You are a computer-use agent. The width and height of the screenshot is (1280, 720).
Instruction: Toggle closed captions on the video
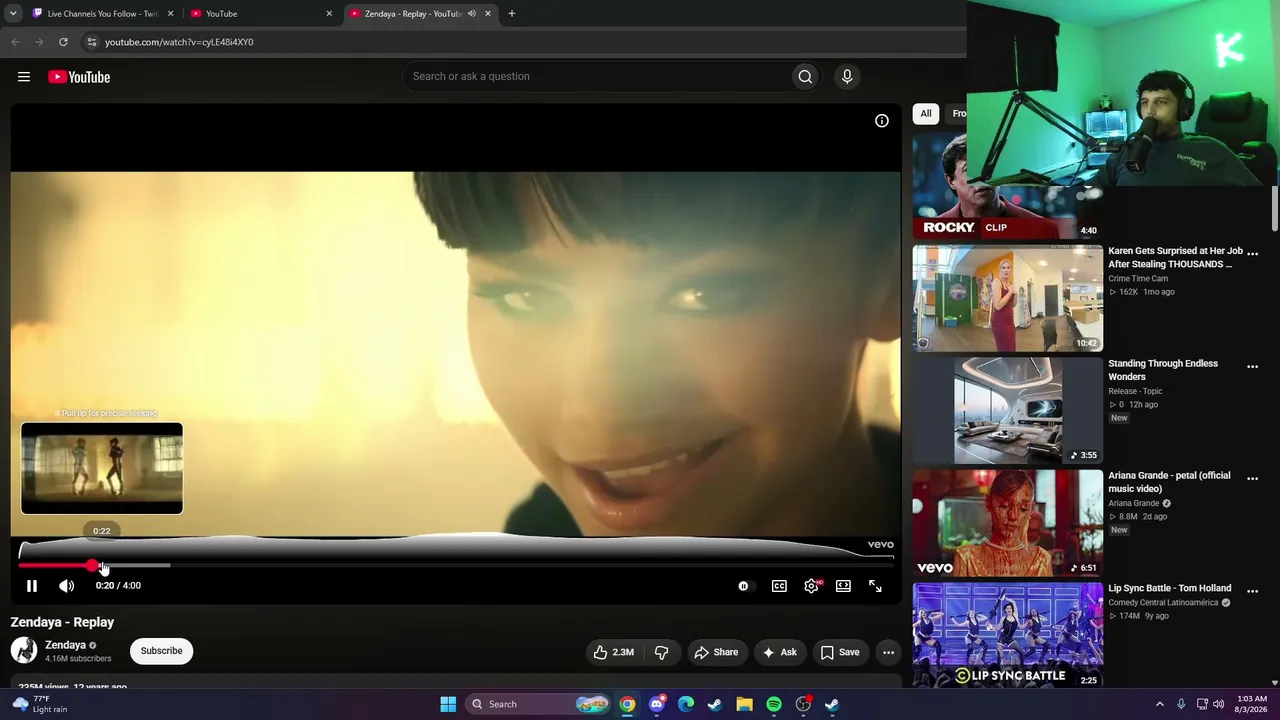pos(779,586)
